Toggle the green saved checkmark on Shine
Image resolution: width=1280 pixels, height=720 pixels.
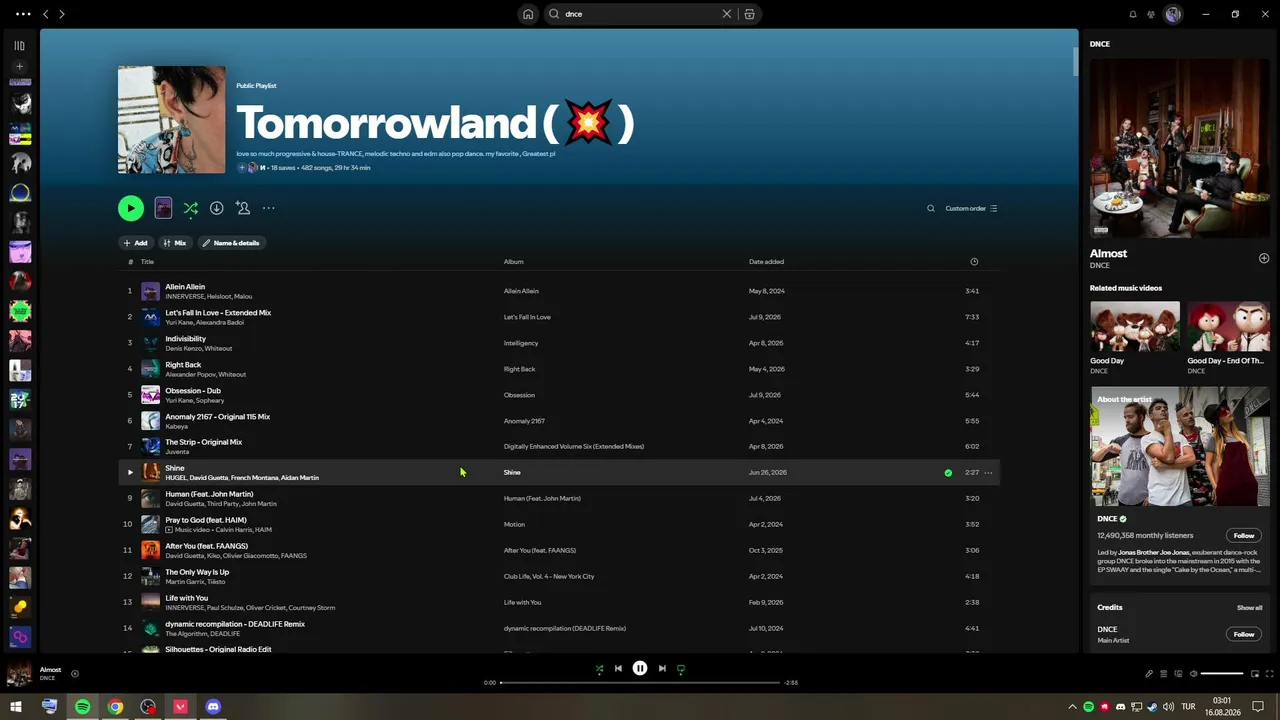[948, 472]
